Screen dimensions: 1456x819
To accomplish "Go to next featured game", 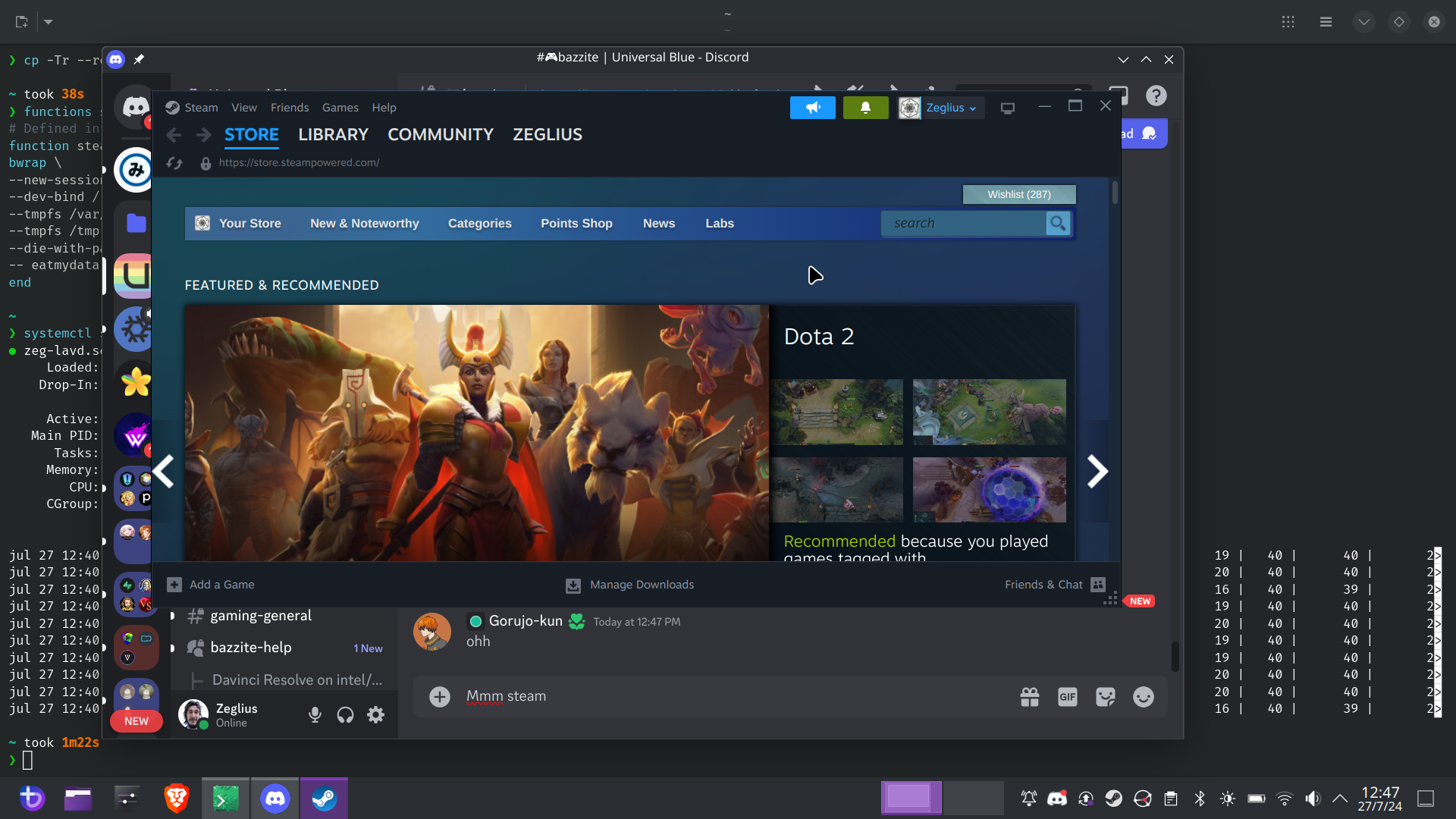I will coord(1097,471).
